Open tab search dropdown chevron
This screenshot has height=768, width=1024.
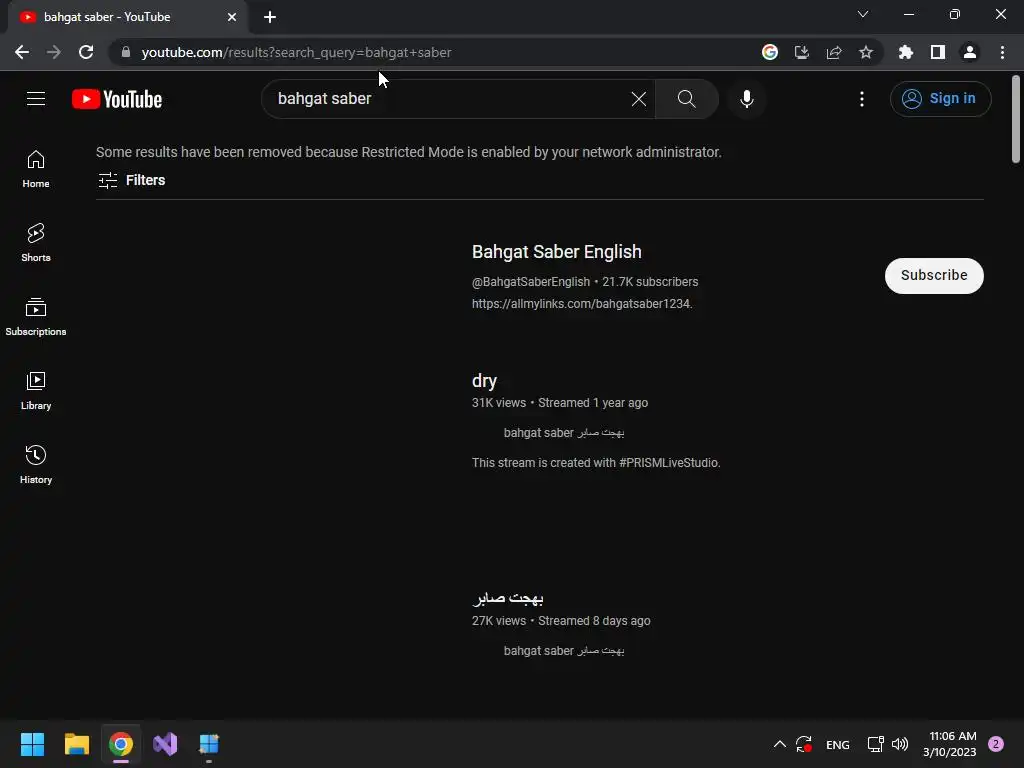click(863, 14)
